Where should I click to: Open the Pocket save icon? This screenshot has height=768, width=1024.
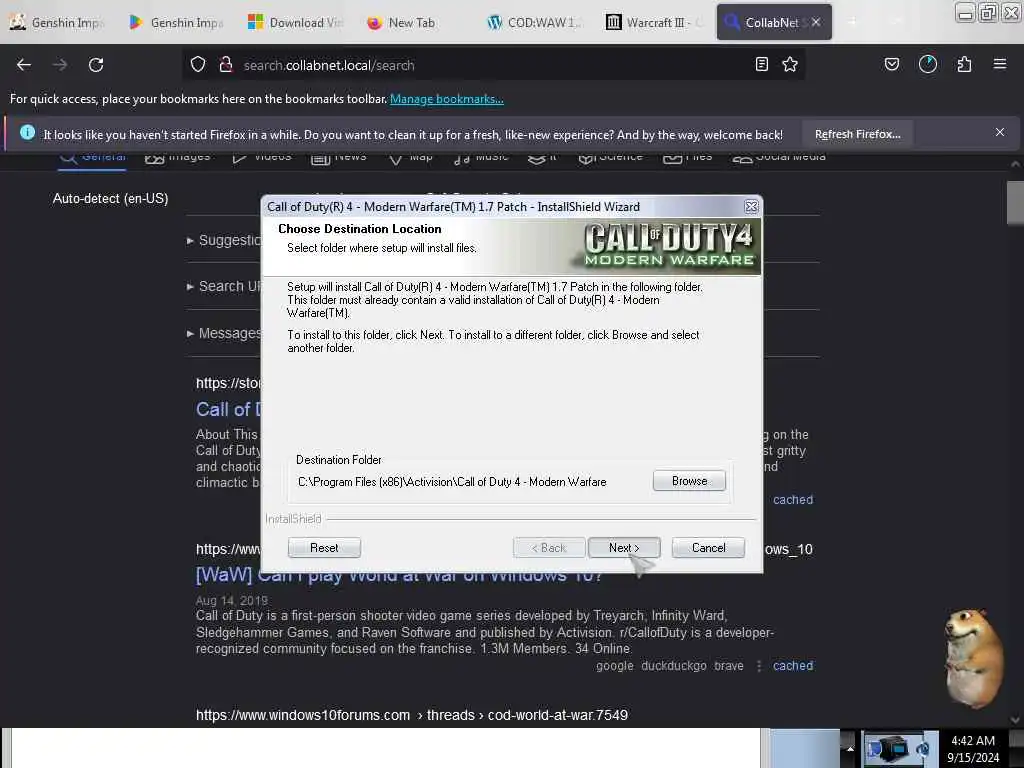pos(892,64)
